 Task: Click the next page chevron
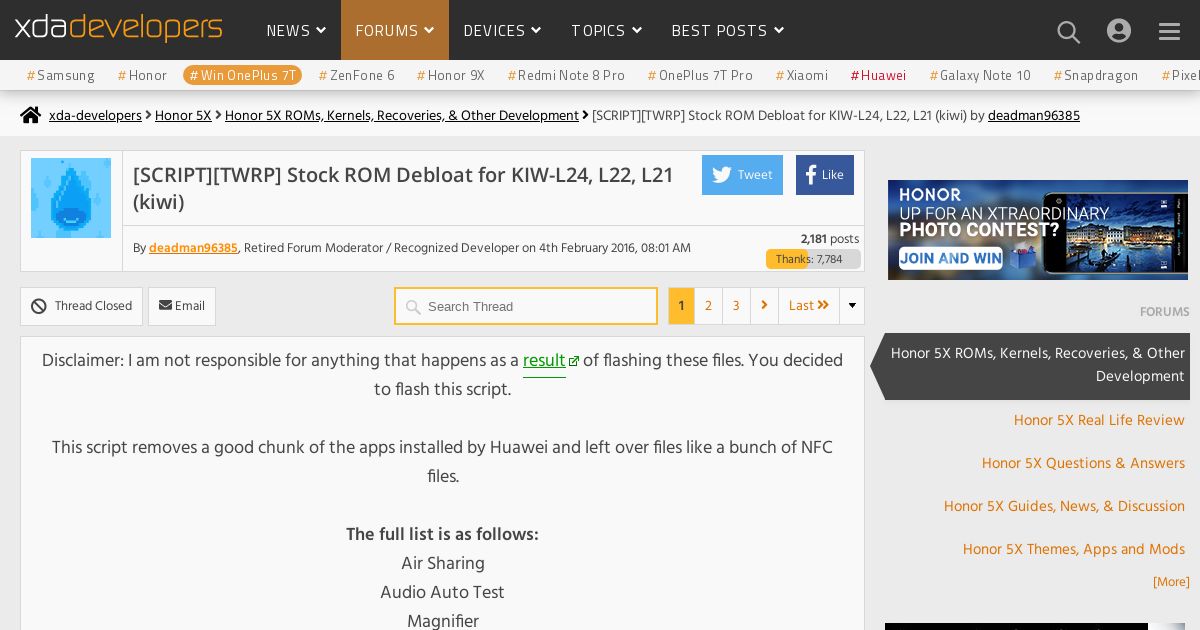click(x=764, y=306)
